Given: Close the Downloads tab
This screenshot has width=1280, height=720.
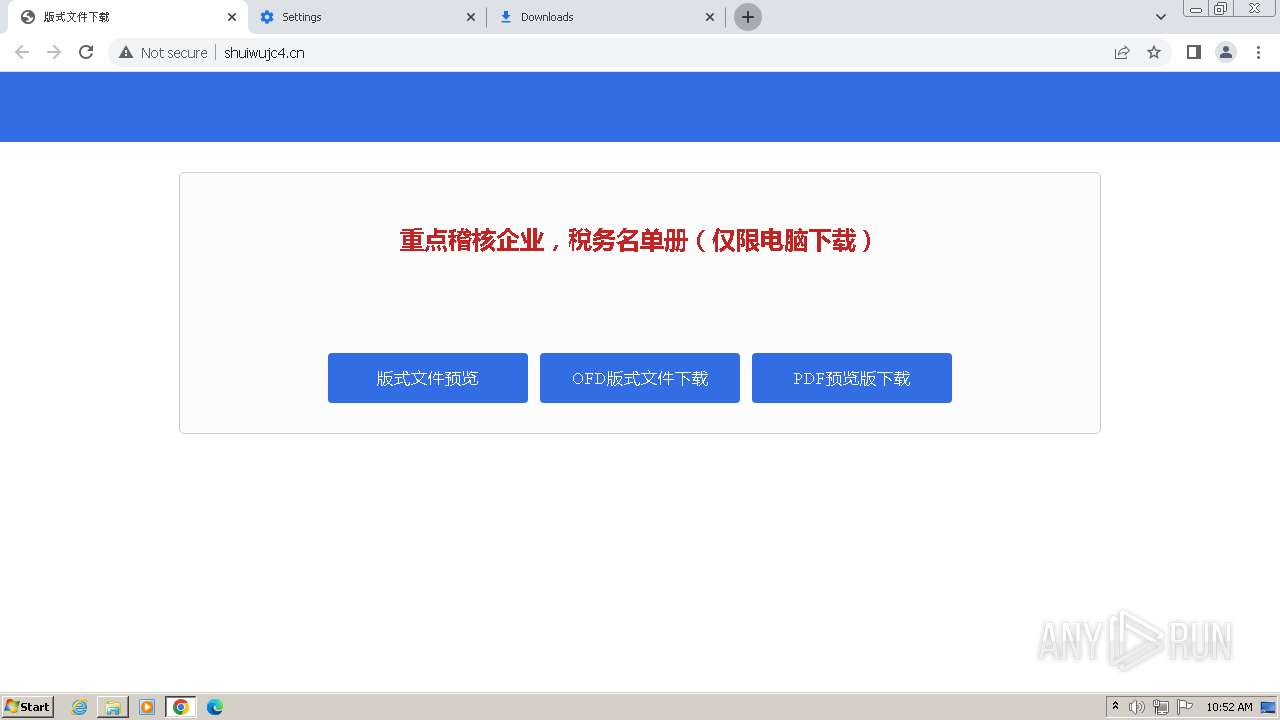Looking at the screenshot, I should [x=710, y=17].
